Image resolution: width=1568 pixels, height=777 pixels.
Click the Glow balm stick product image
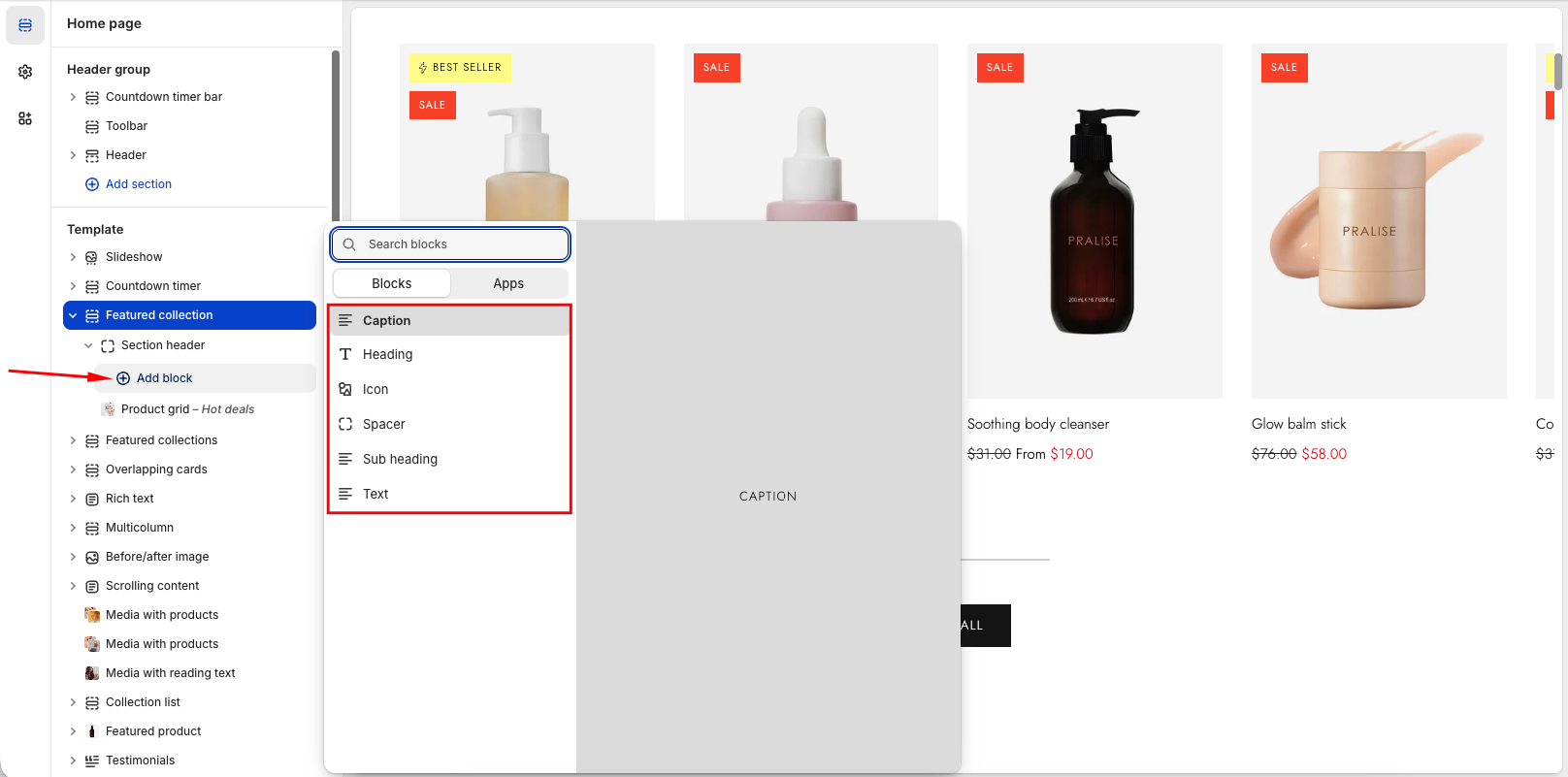click(1378, 221)
